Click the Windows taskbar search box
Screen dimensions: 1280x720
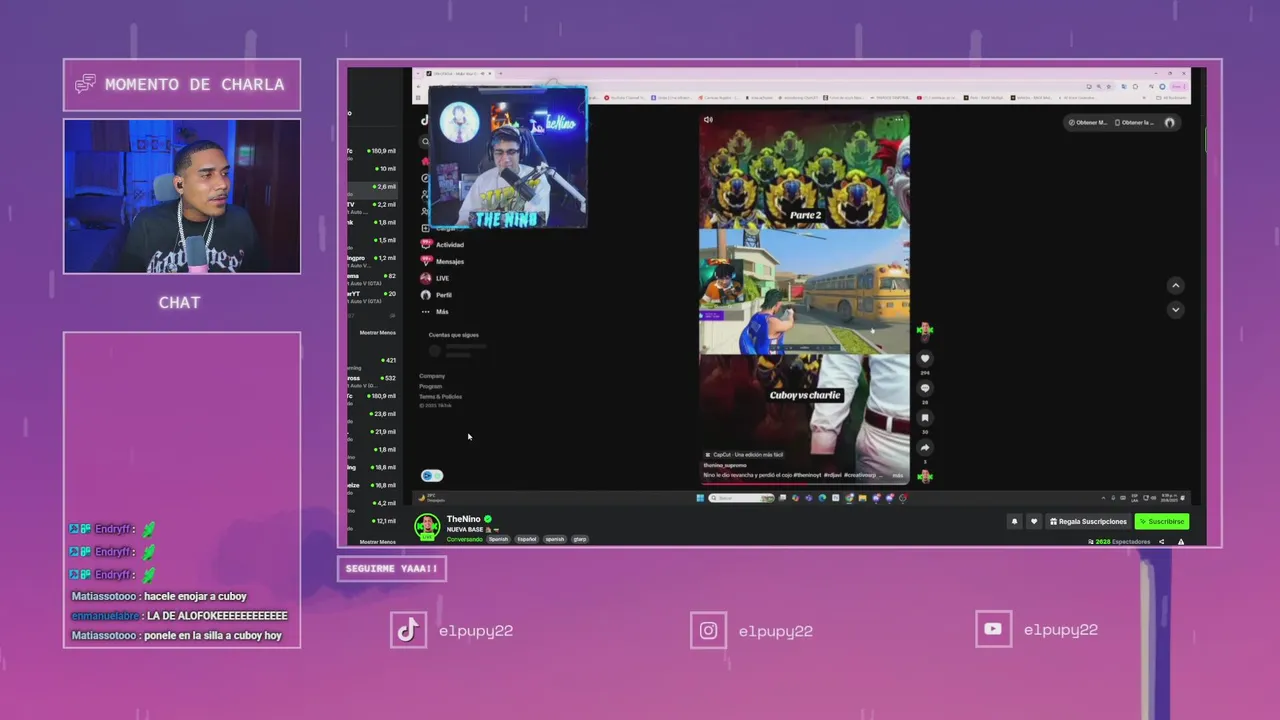coord(741,498)
